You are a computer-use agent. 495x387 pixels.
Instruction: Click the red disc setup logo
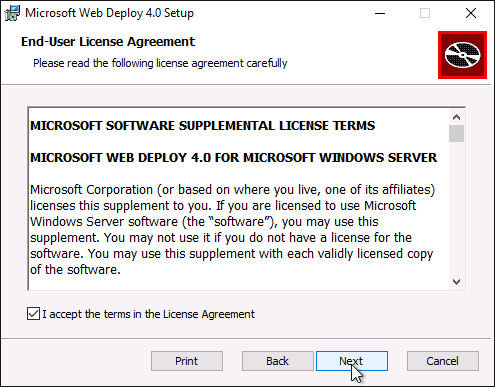tap(462, 55)
